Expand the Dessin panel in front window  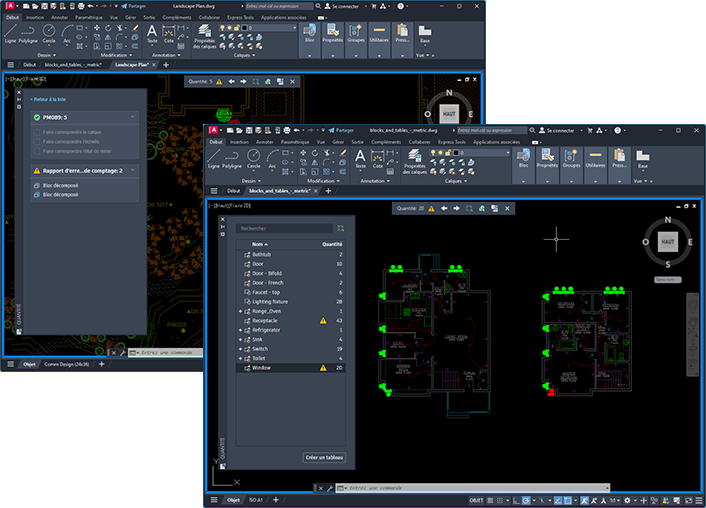tap(251, 181)
